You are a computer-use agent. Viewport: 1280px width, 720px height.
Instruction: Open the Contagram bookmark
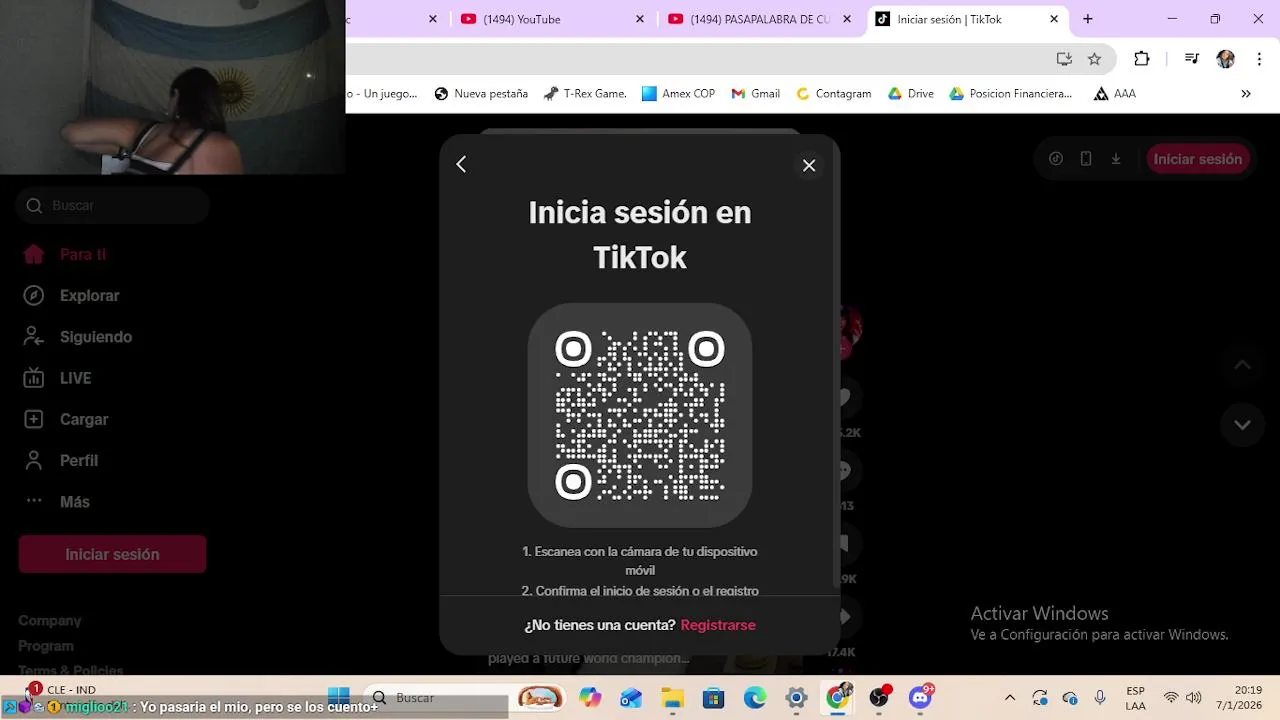pos(833,93)
